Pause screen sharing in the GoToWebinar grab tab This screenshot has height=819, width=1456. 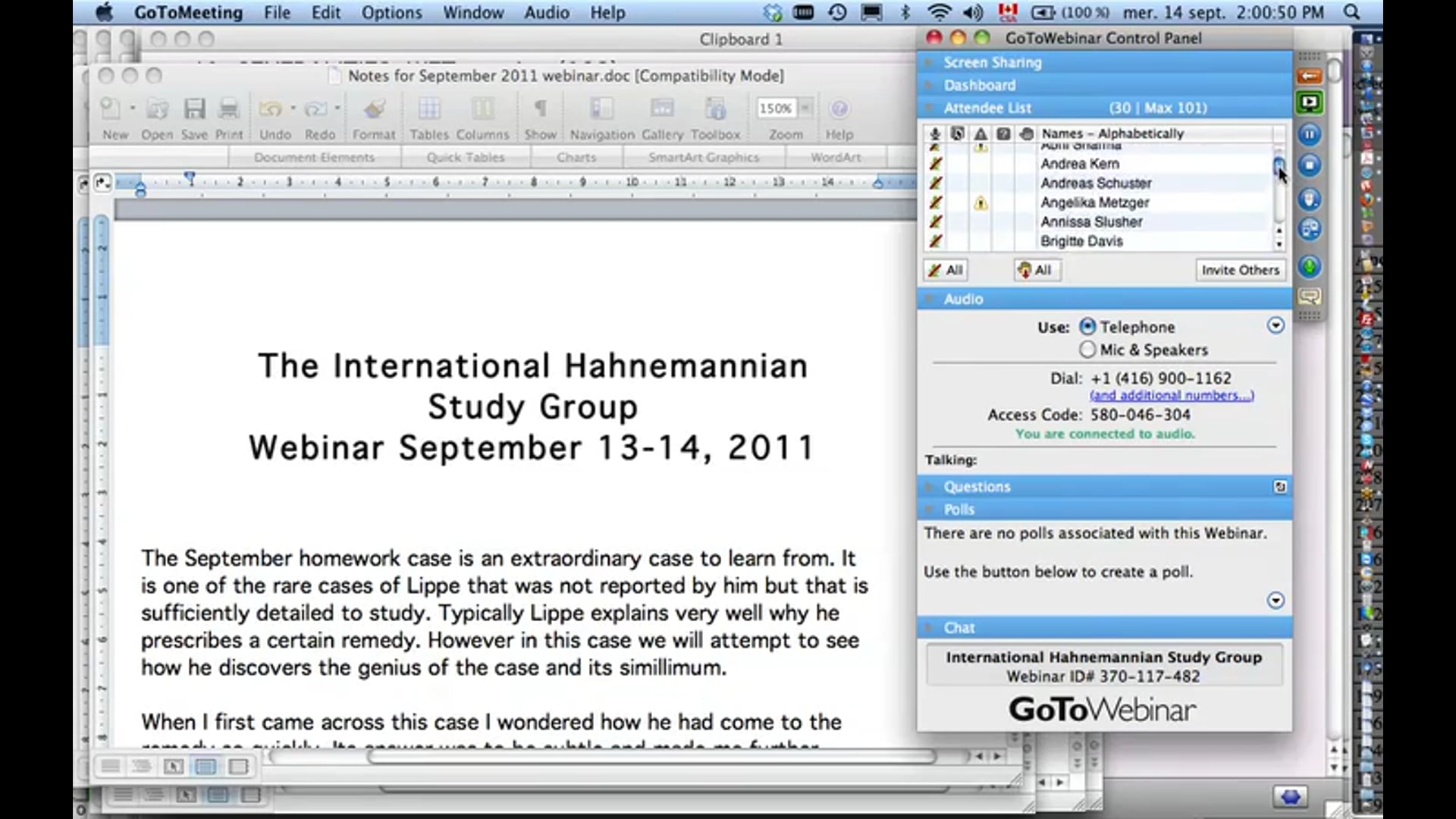tap(1308, 134)
